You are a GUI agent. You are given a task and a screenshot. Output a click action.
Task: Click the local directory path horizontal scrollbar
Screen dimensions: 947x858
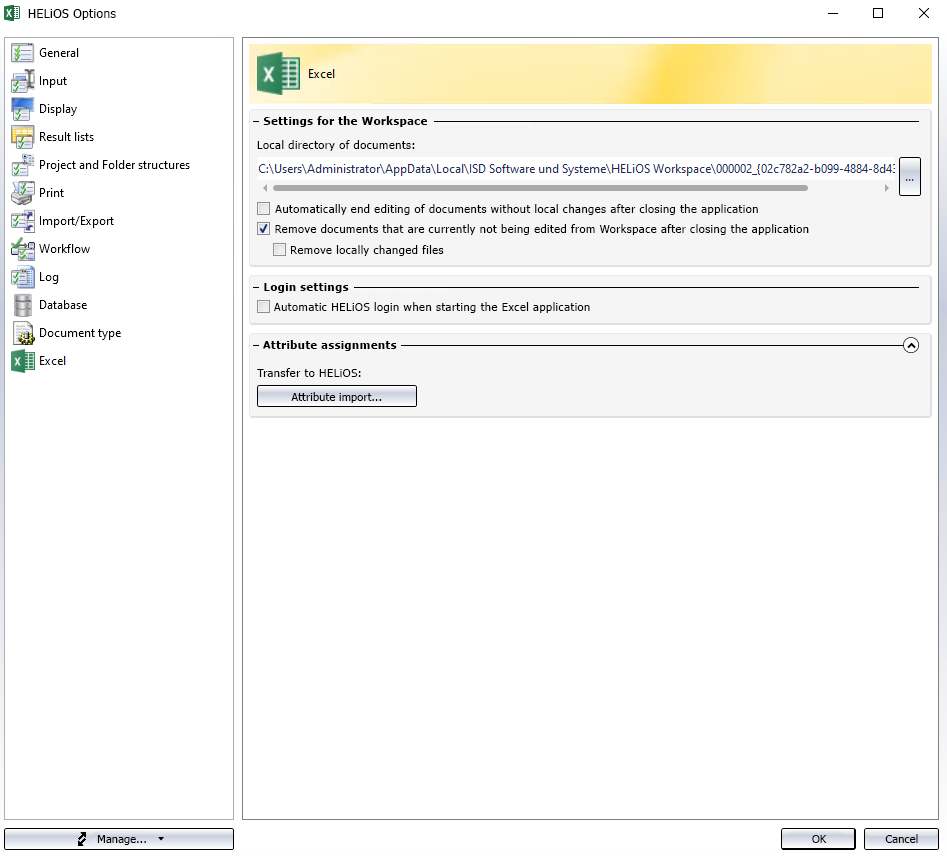pos(540,188)
